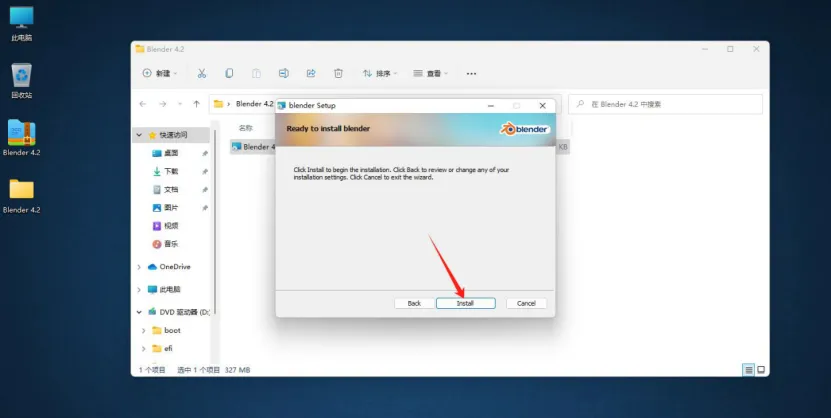Image resolution: width=831 pixels, height=418 pixels.
Task: Open the three-dot more options menu
Action: [471, 74]
